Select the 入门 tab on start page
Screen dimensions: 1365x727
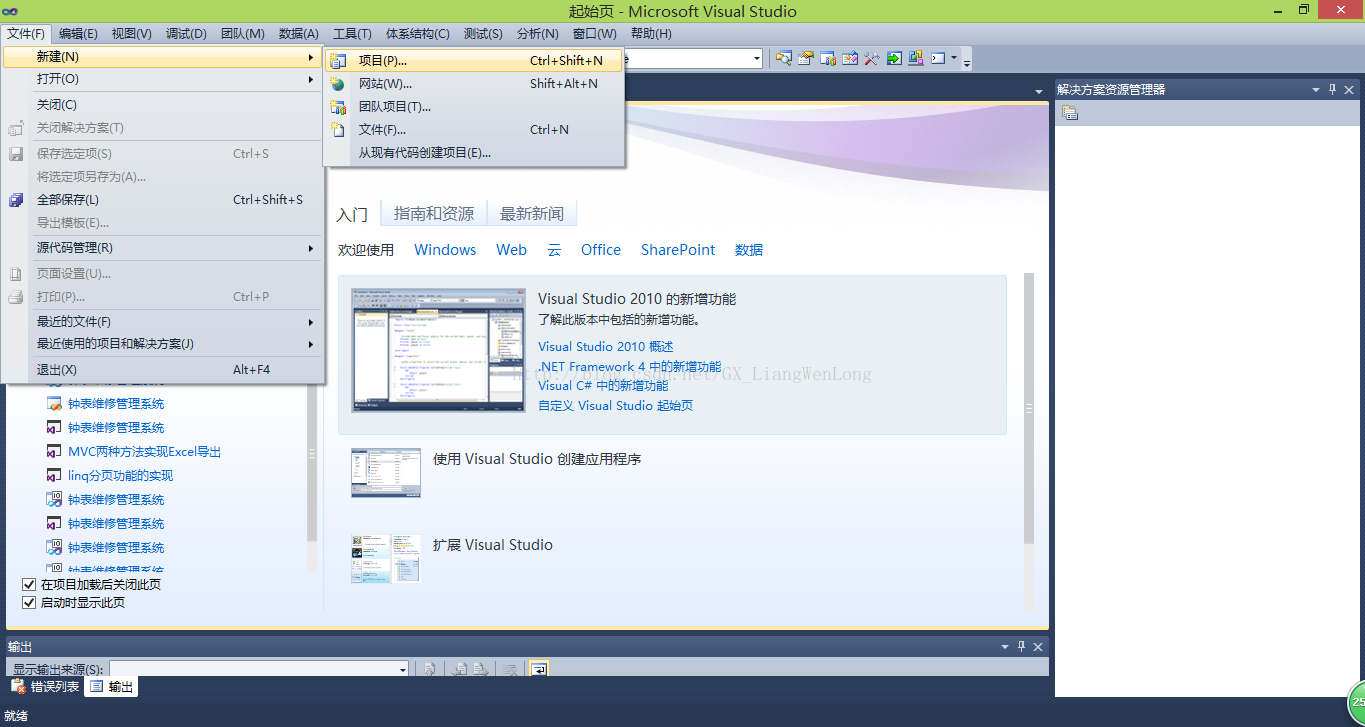(x=352, y=215)
